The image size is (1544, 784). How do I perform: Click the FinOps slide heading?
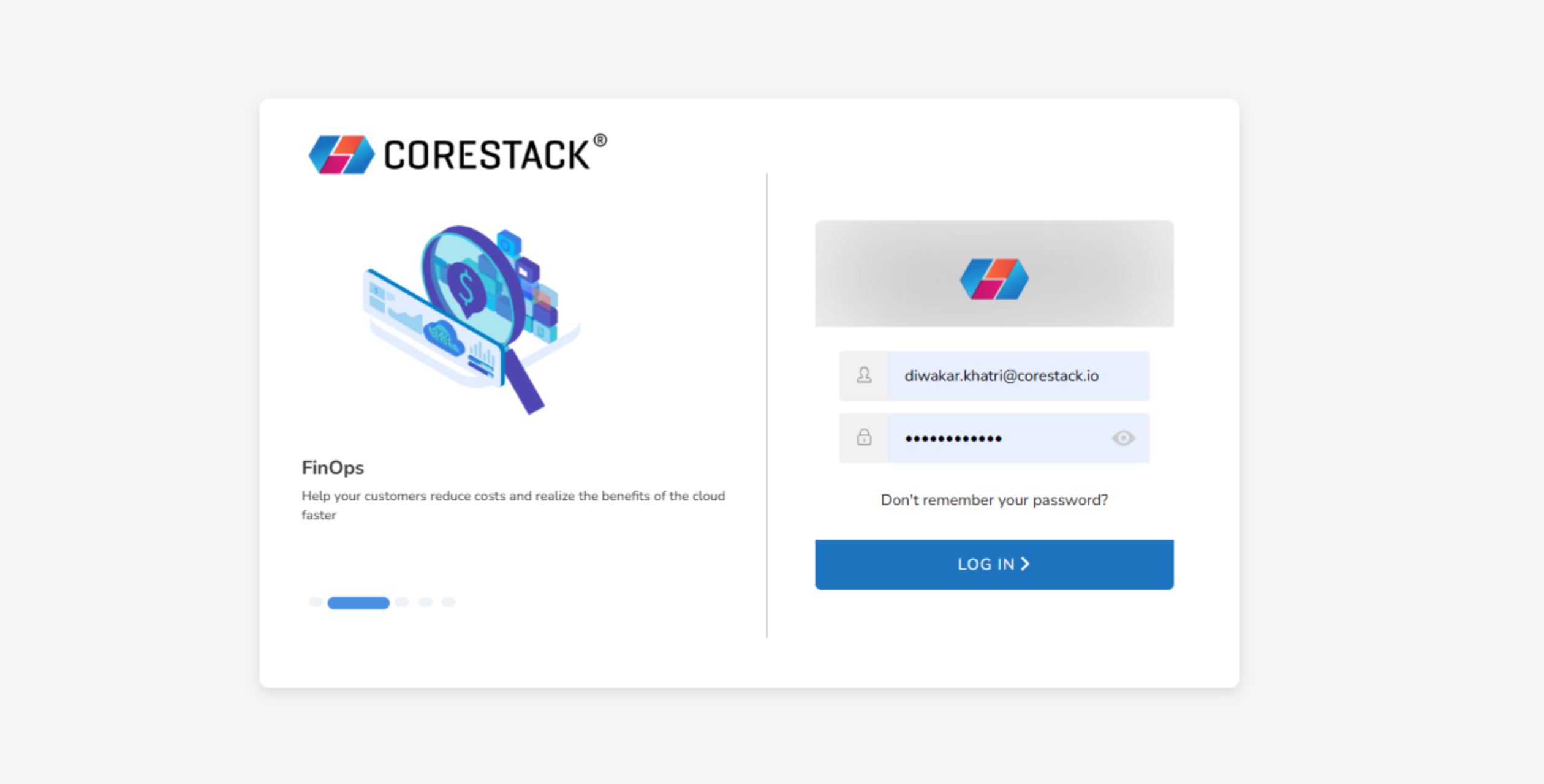333,468
